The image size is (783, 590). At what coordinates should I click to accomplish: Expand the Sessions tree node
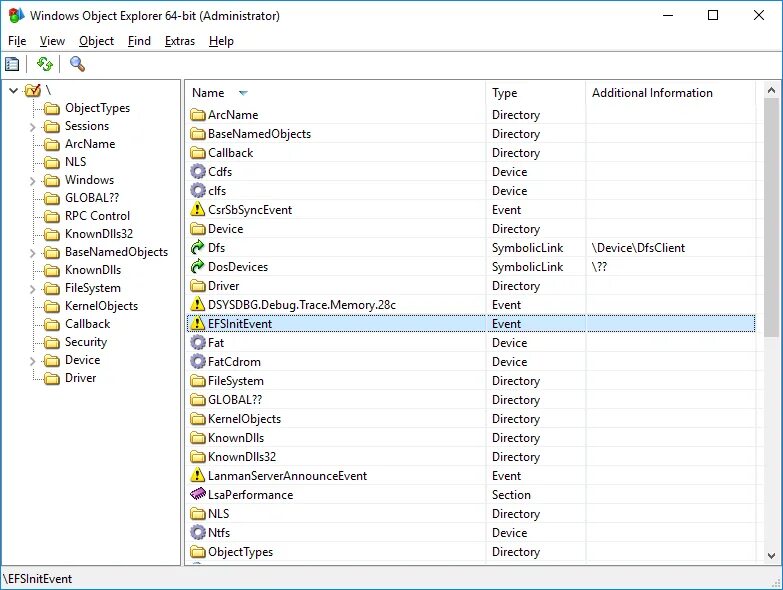tap(32, 127)
